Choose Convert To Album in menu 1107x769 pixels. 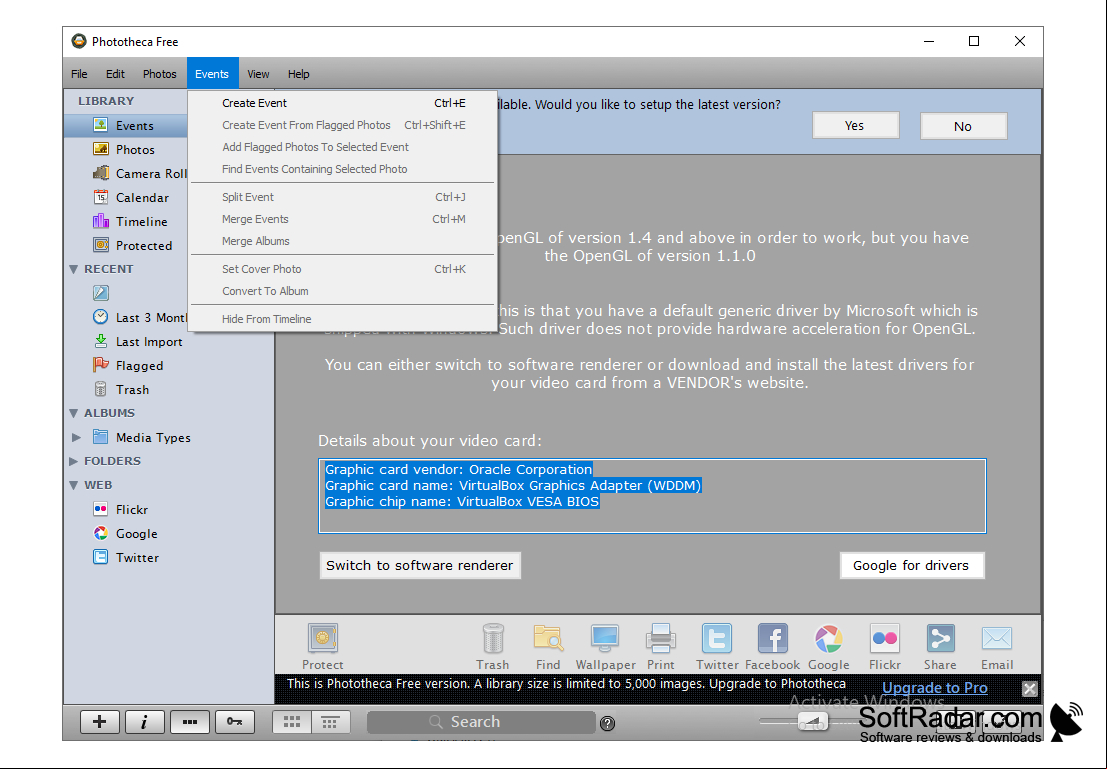pos(342,291)
